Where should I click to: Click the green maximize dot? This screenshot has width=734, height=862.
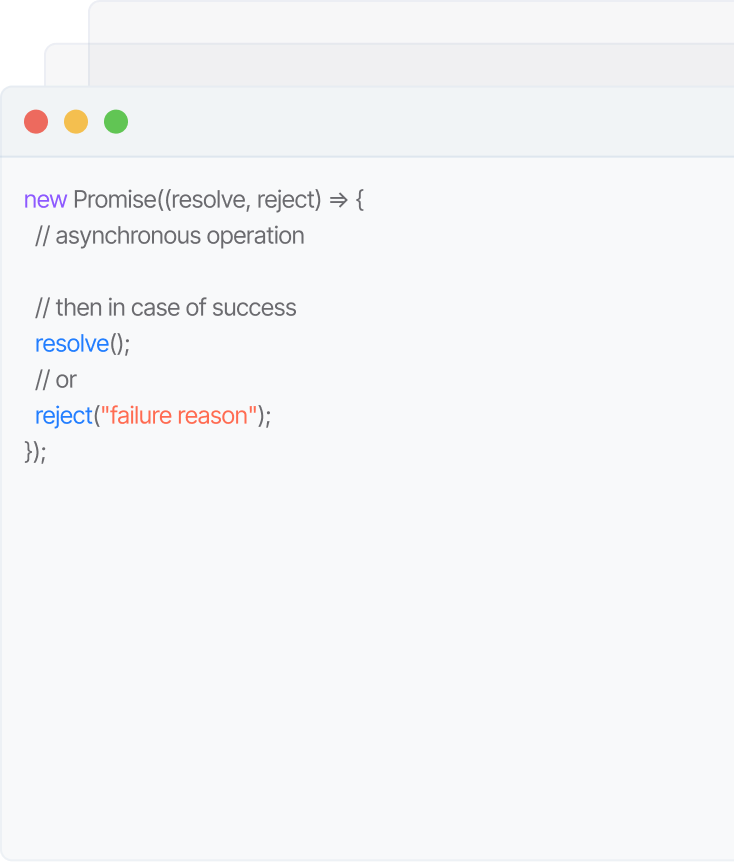(x=116, y=122)
